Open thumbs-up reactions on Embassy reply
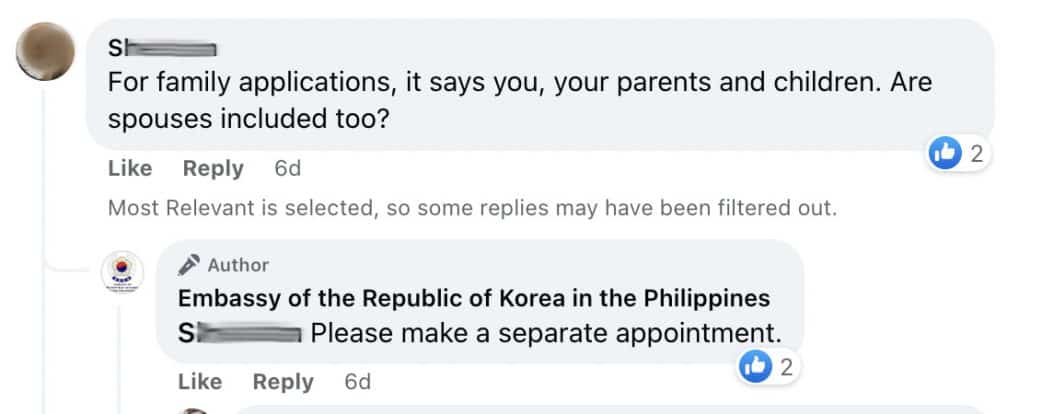The image size is (1042, 414). click(x=755, y=367)
